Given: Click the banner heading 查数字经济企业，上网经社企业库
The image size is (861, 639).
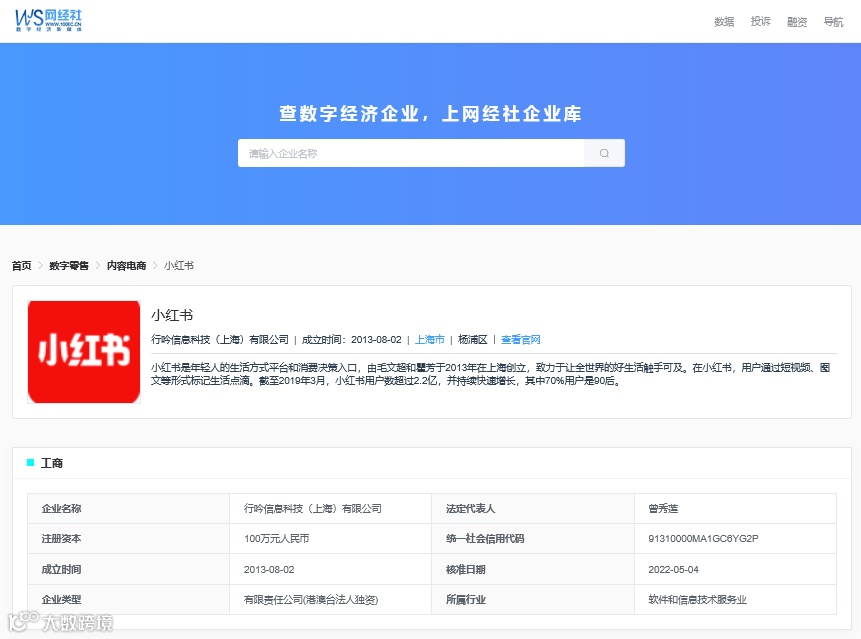Looking at the screenshot, I should pos(430,114).
